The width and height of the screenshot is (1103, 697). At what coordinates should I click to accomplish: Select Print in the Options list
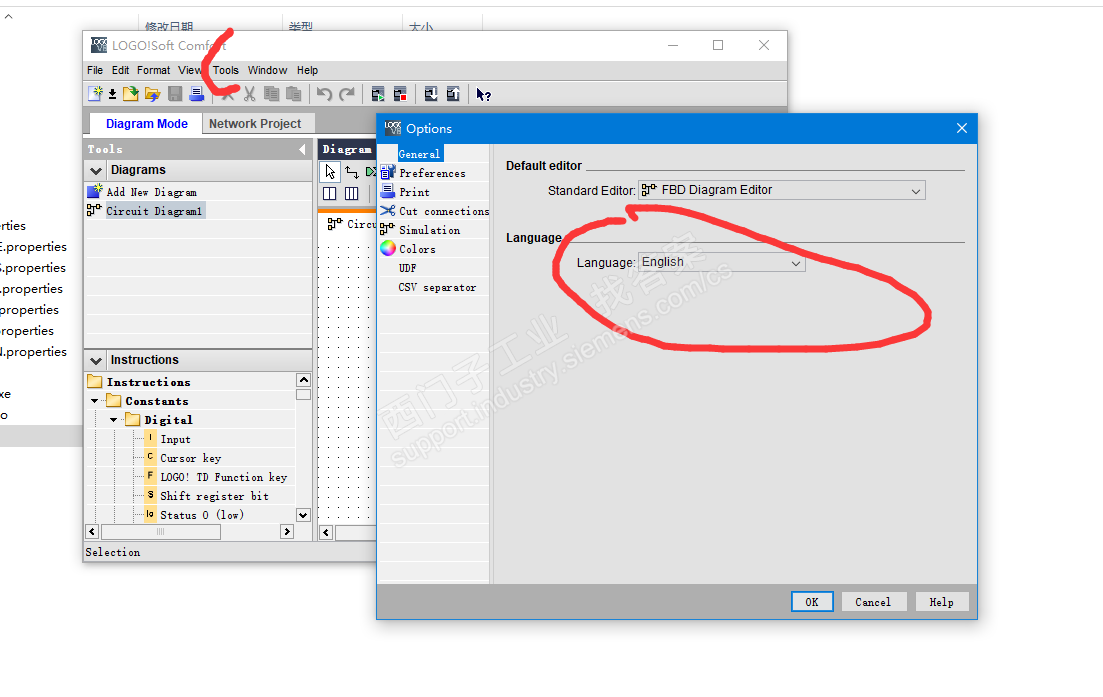(414, 192)
